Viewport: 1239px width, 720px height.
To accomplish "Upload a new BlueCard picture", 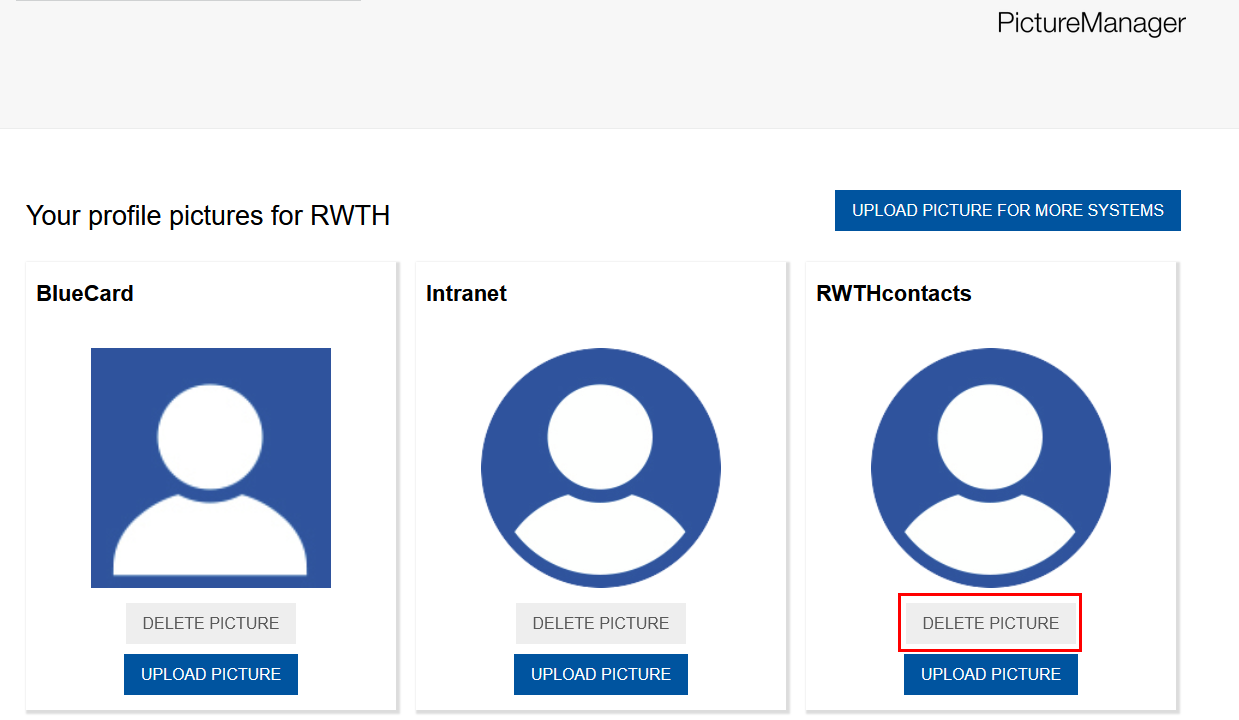I will 210,674.
